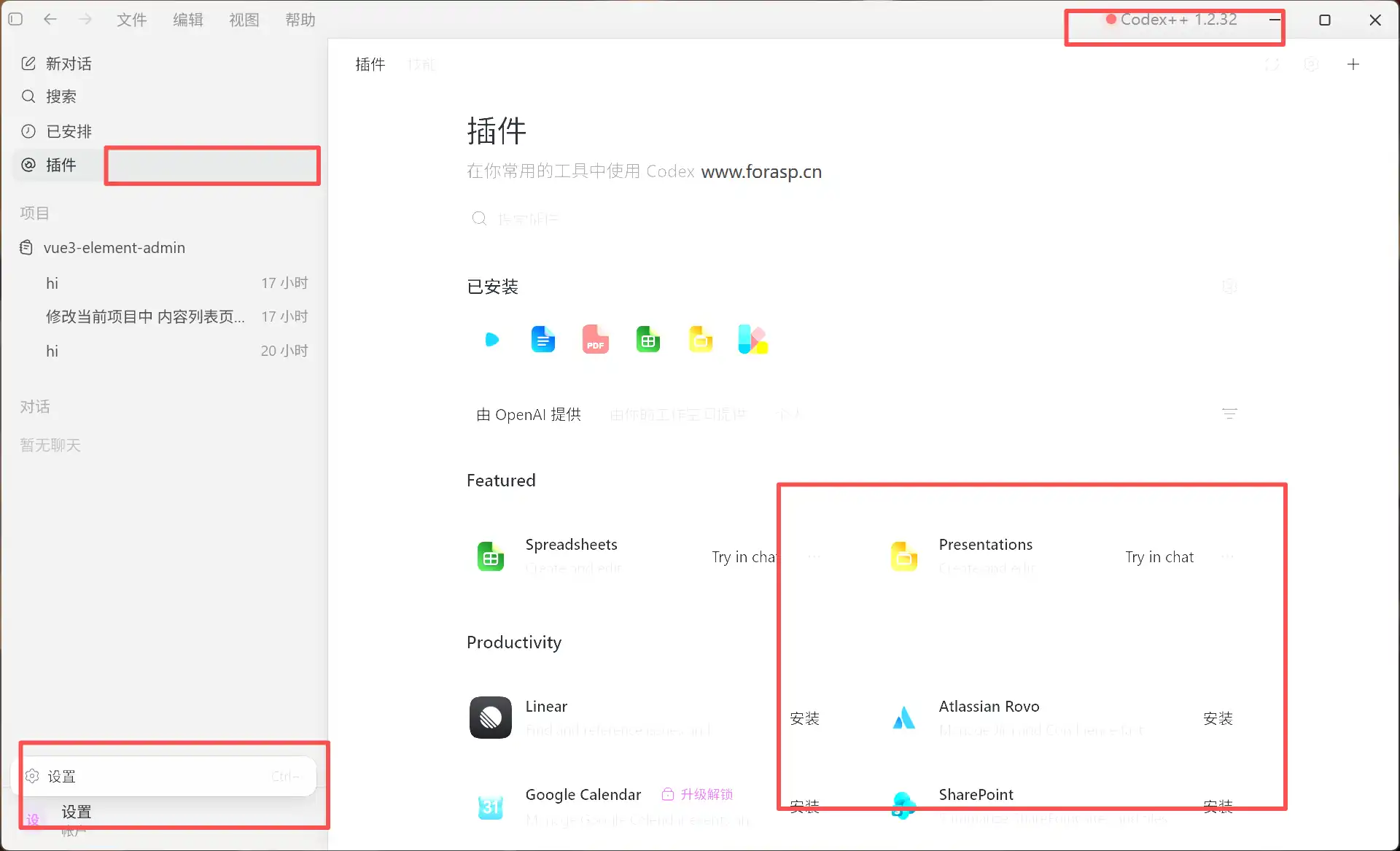Open the SharePoint plugin entry
Image resolution: width=1400 pixels, height=851 pixels.
click(x=976, y=794)
